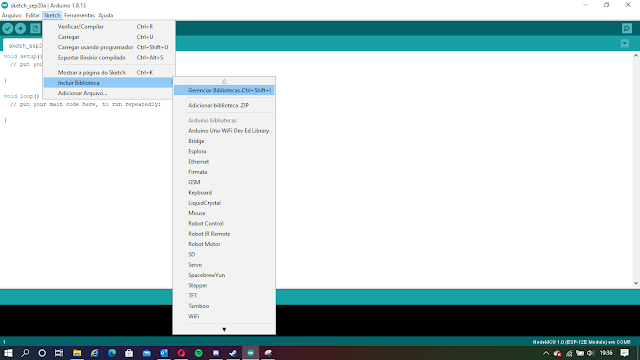The height and width of the screenshot is (360, 640).
Task: Open the Ferramentas menu
Action: tap(79, 15)
